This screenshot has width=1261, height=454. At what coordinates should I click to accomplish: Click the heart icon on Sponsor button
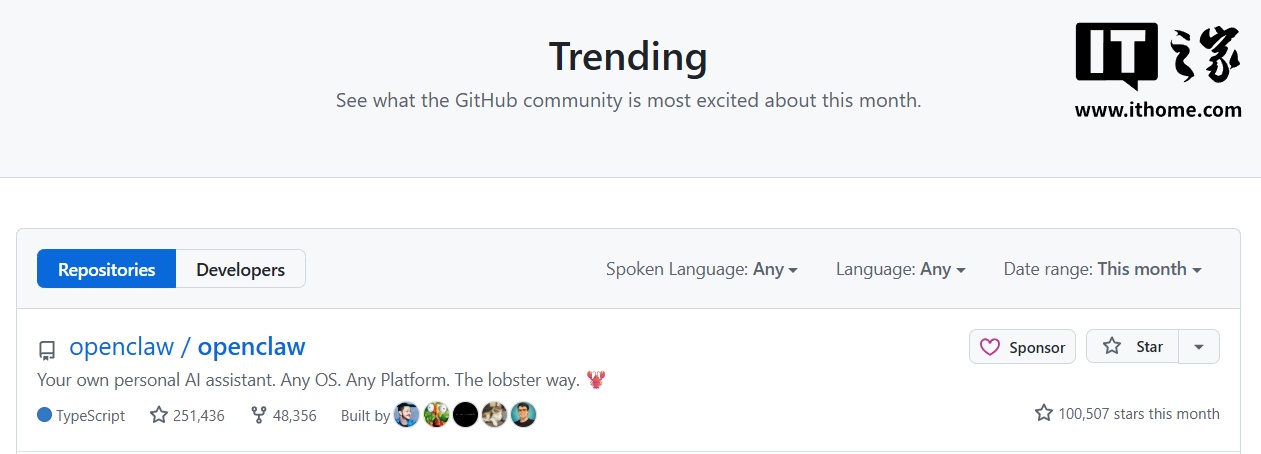click(990, 347)
